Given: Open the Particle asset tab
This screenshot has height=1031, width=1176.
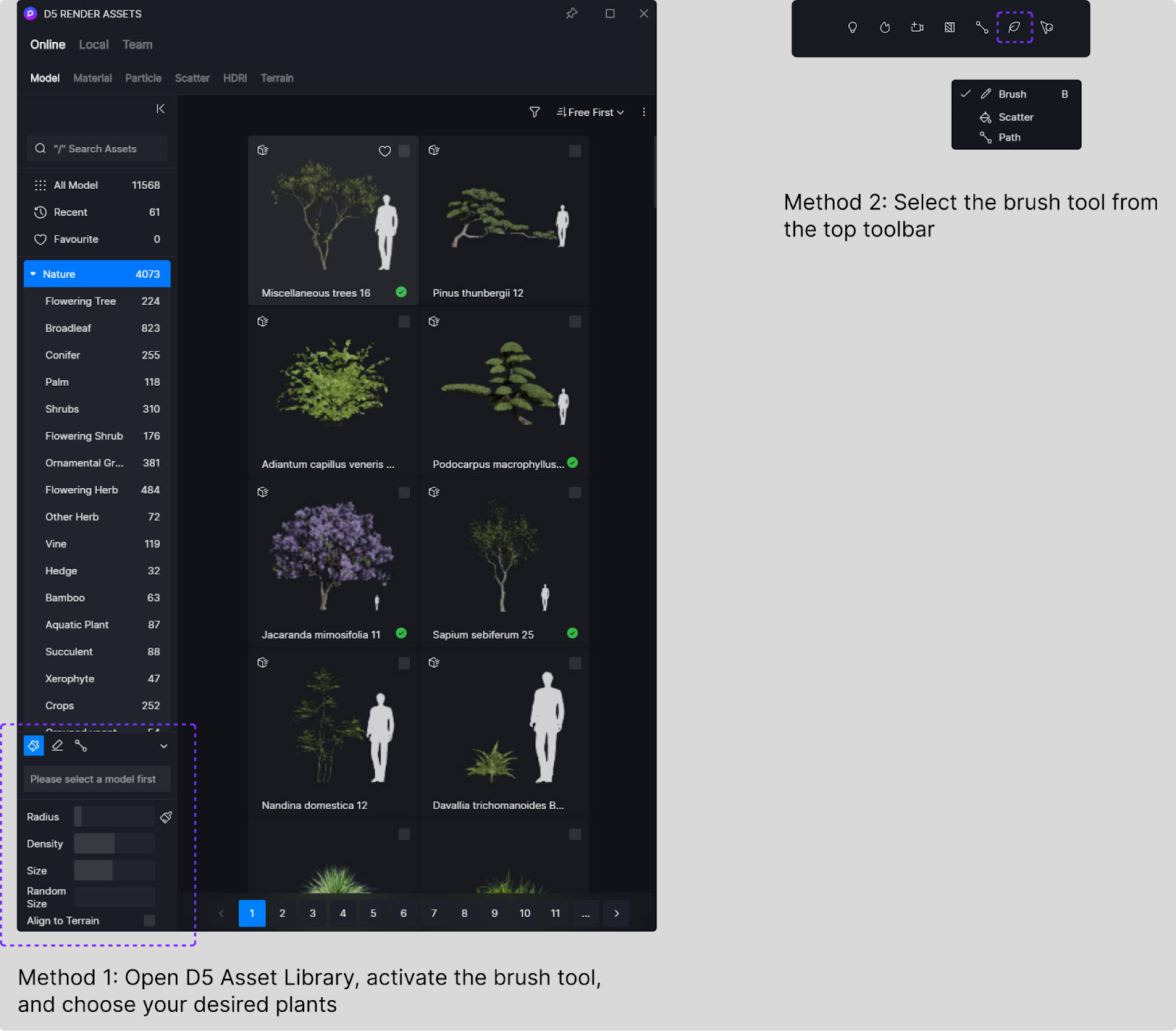Looking at the screenshot, I should click(x=143, y=78).
